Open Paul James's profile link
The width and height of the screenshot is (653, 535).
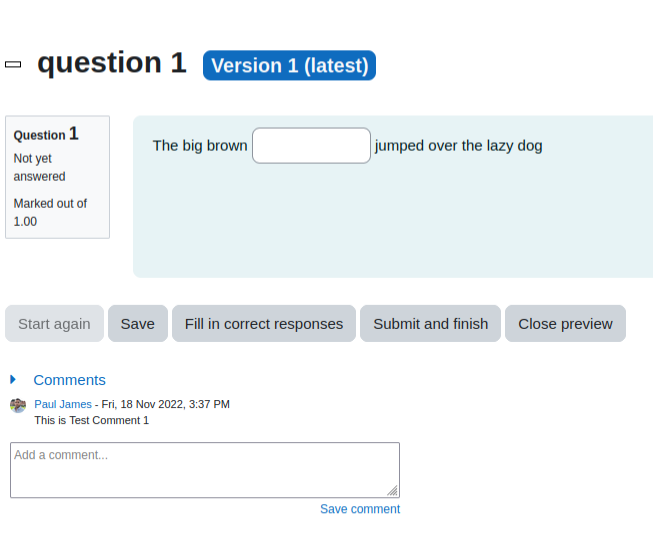pos(63,404)
